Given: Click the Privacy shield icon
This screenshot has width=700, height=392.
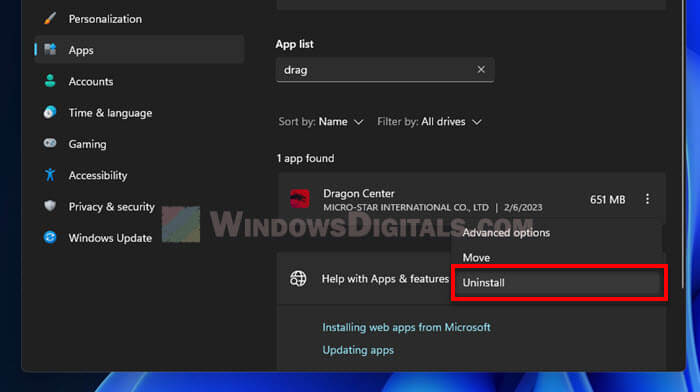Looking at the screenshot, I should coord(50,206).
